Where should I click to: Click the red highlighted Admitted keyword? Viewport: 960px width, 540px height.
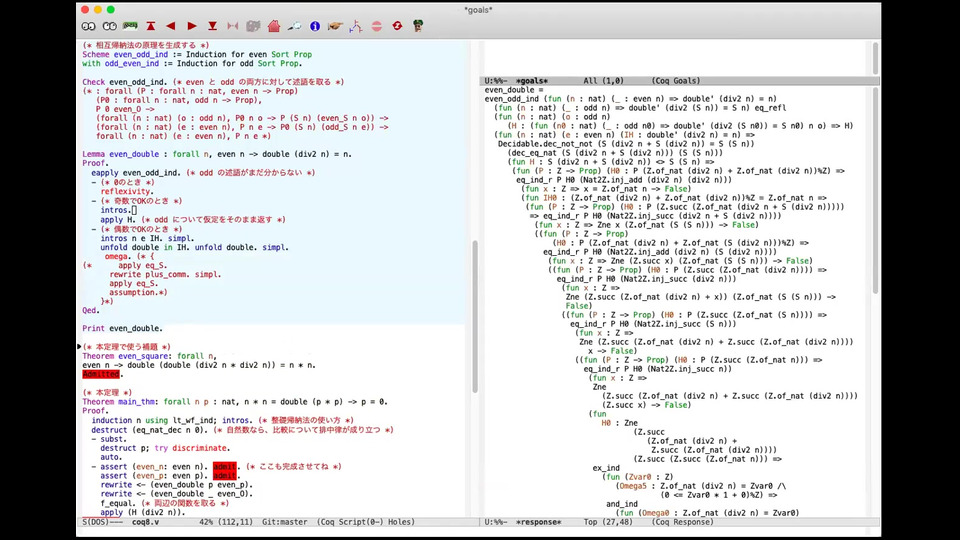[x=100, y=374]
